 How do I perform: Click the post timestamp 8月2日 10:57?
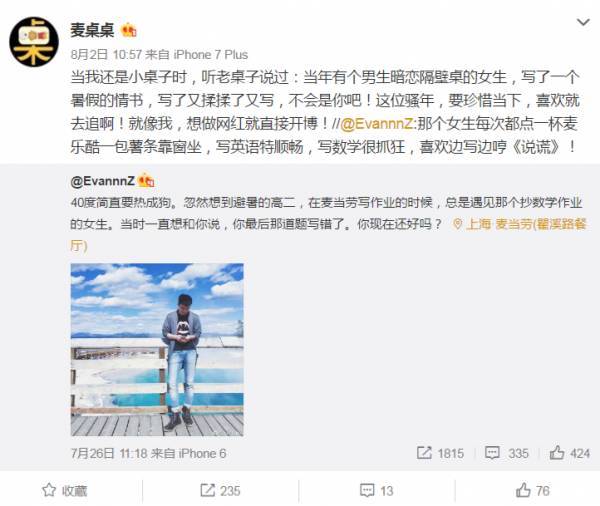click(x=106, y=55)
